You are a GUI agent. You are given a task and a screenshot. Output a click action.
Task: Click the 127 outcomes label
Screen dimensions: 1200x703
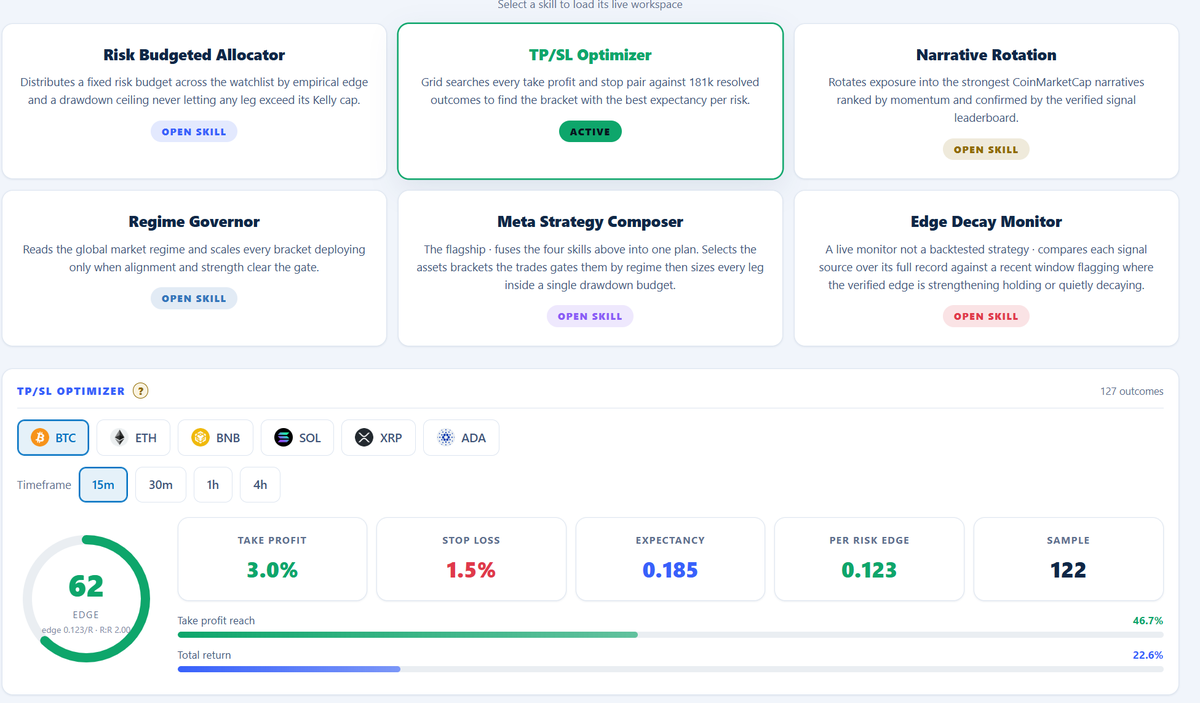point(1132,391)
